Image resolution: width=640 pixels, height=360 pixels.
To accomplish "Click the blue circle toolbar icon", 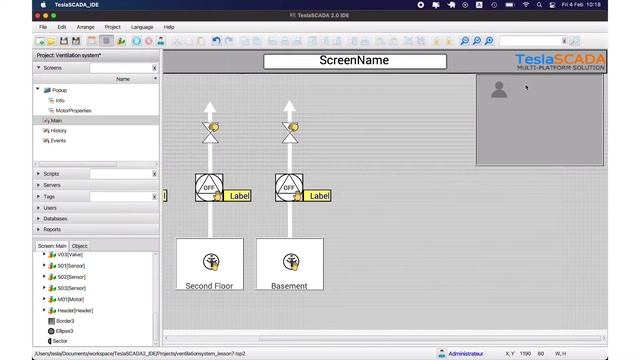I will pyautogui.click(x=137, y=41).
